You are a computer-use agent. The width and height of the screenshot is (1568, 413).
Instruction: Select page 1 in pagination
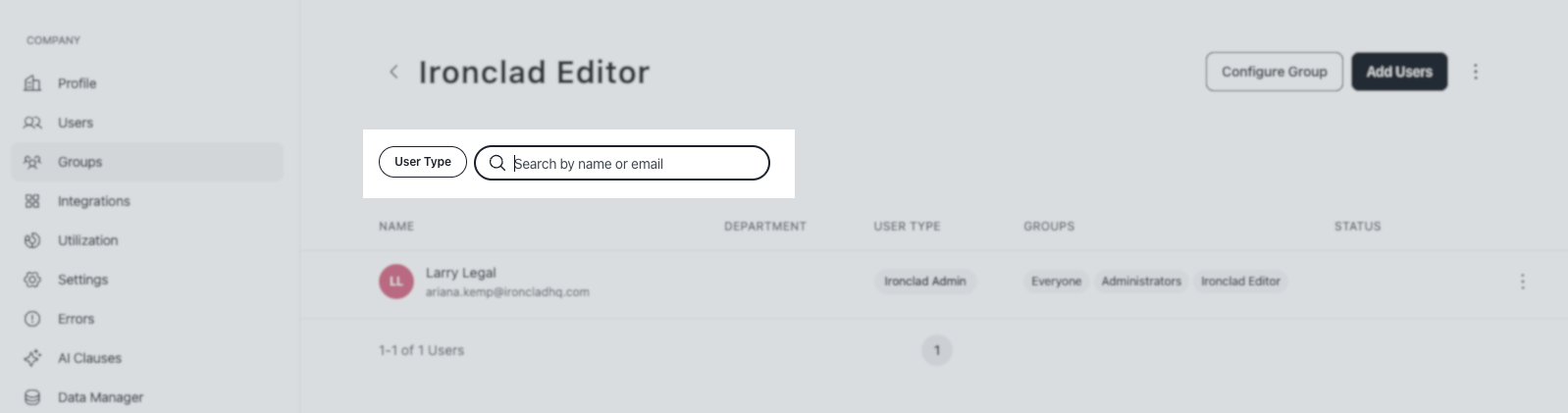click(937, 350)
